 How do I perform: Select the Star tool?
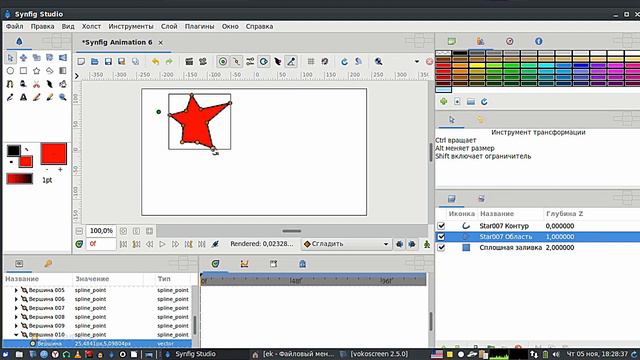point(36,71)
